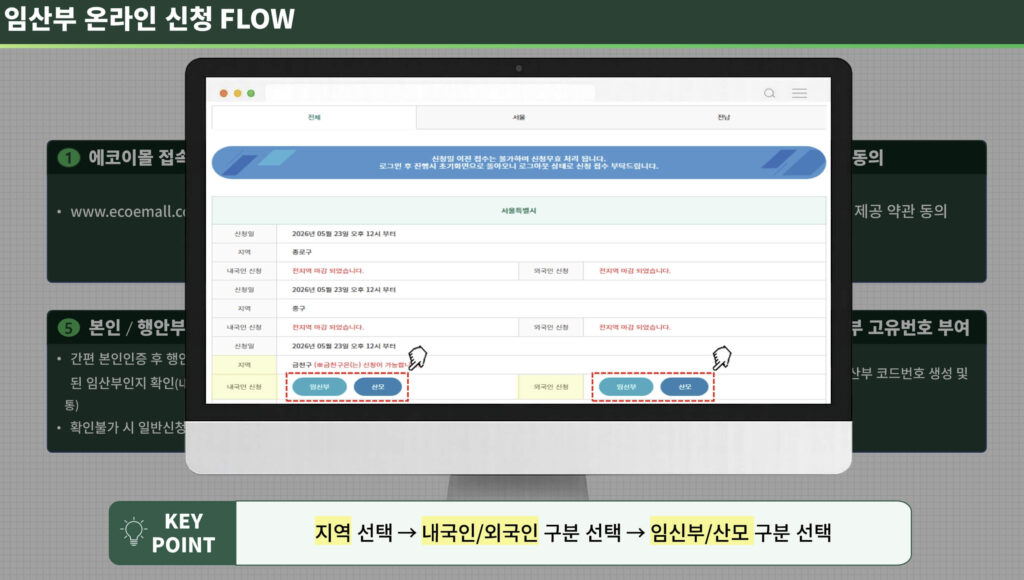
Task: Click 종로구's 내국인 신청 closed notice
Action: tap(328, 270)
